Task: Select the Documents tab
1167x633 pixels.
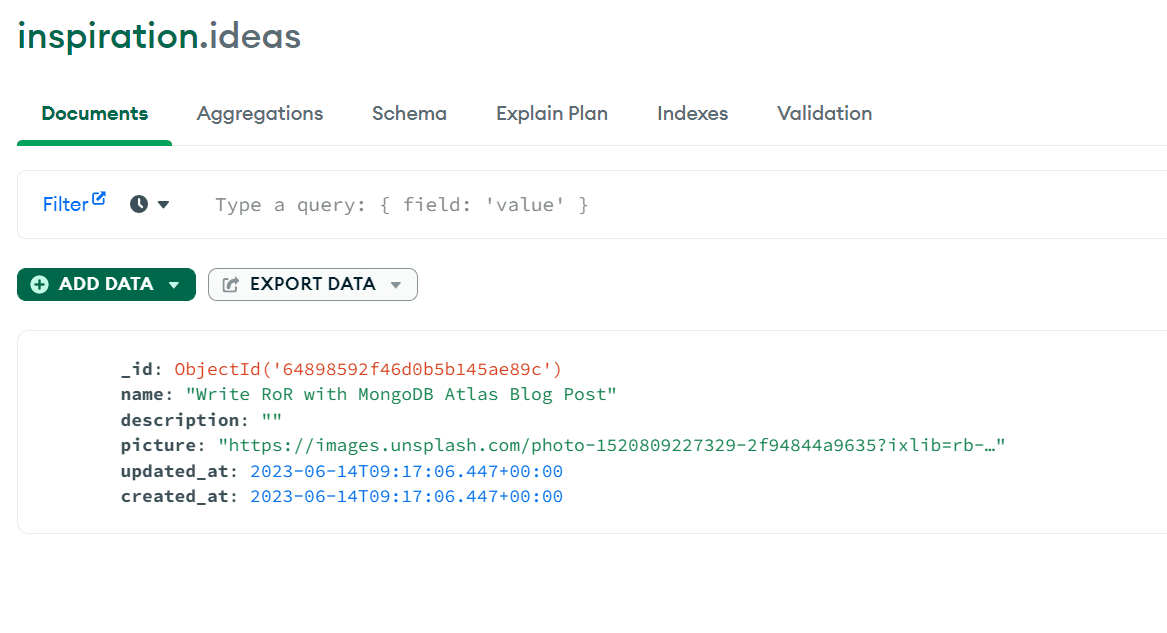Action: (94, 113)
